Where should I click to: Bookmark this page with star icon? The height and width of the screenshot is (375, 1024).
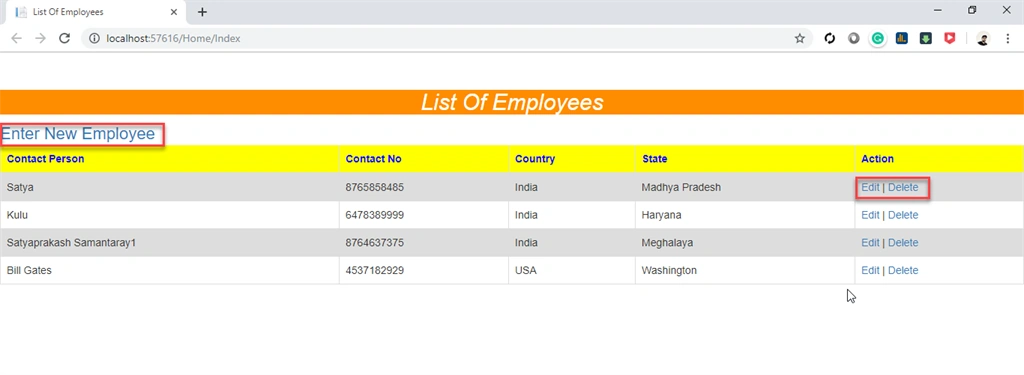799,39
